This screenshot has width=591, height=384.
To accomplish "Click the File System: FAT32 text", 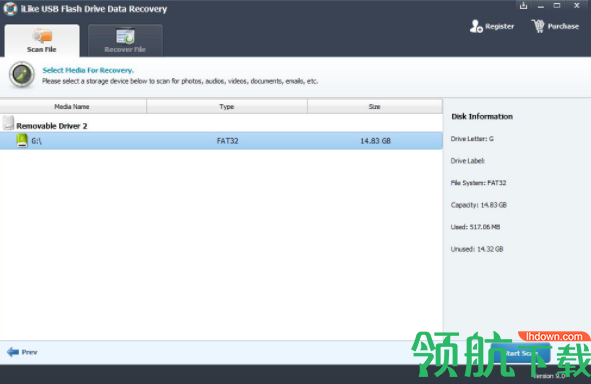I will [478, 183].
